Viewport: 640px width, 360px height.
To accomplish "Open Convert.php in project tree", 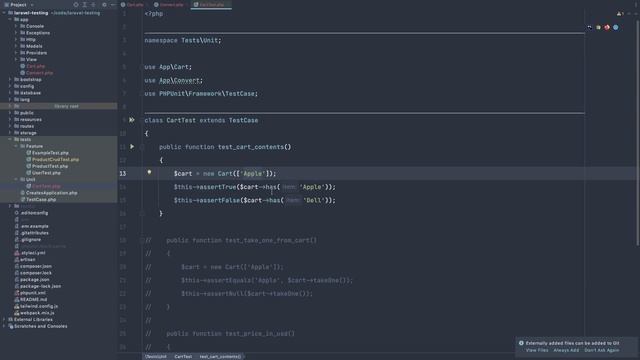I will coord(40,73).
